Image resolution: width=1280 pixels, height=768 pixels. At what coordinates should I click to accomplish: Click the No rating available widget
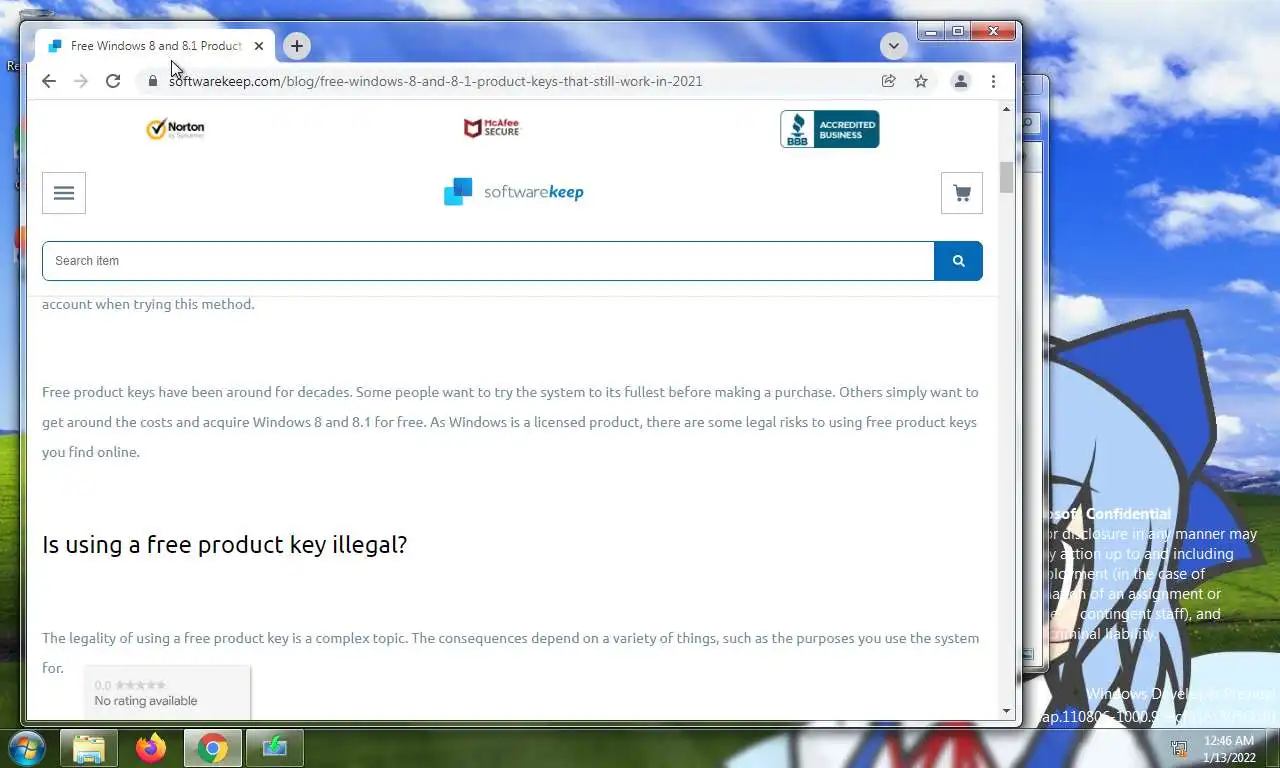point(167,692)
